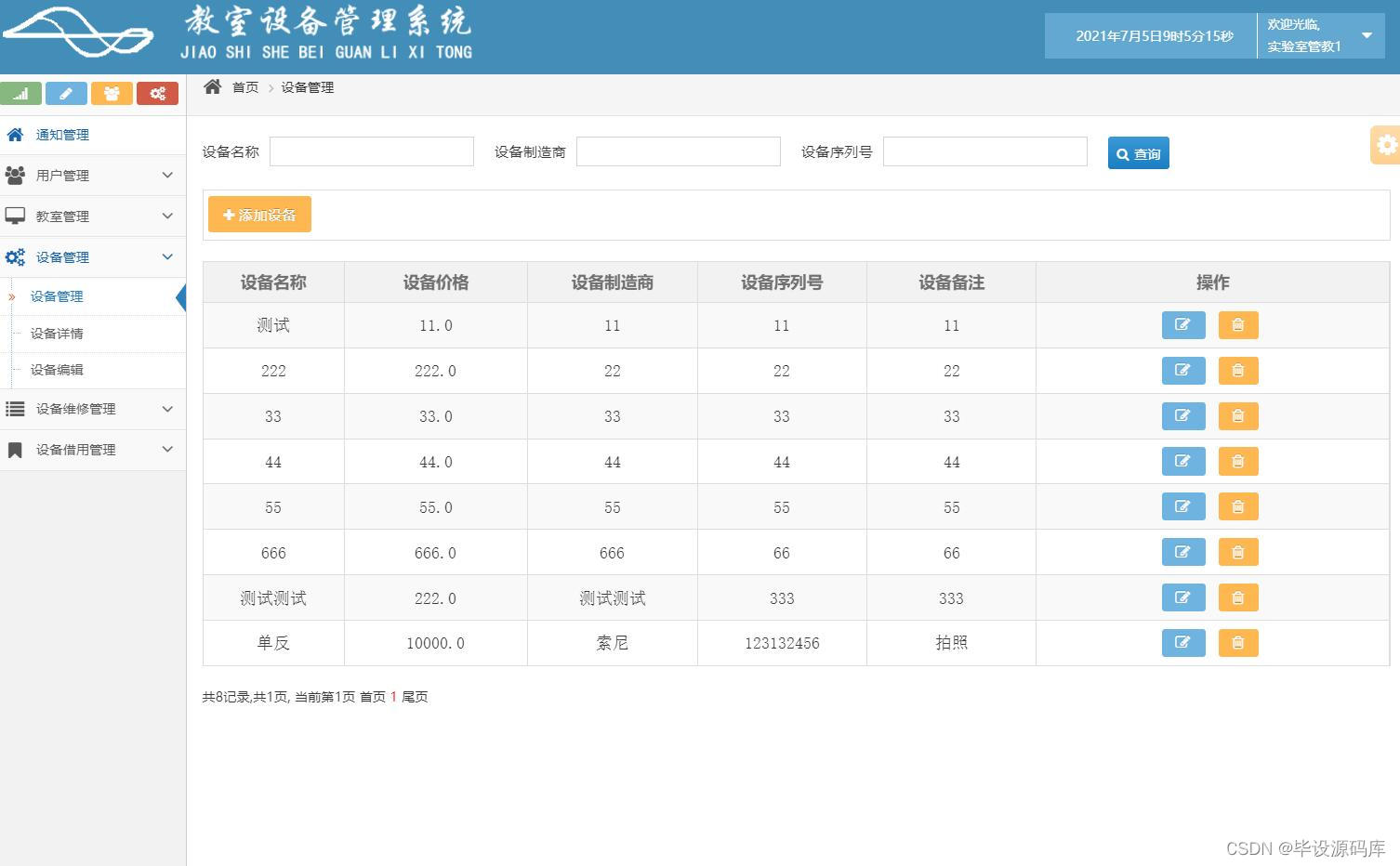Select 教室管理 sidebar menu
This screenshot has height=866, width=1400.
click(93, 216)
